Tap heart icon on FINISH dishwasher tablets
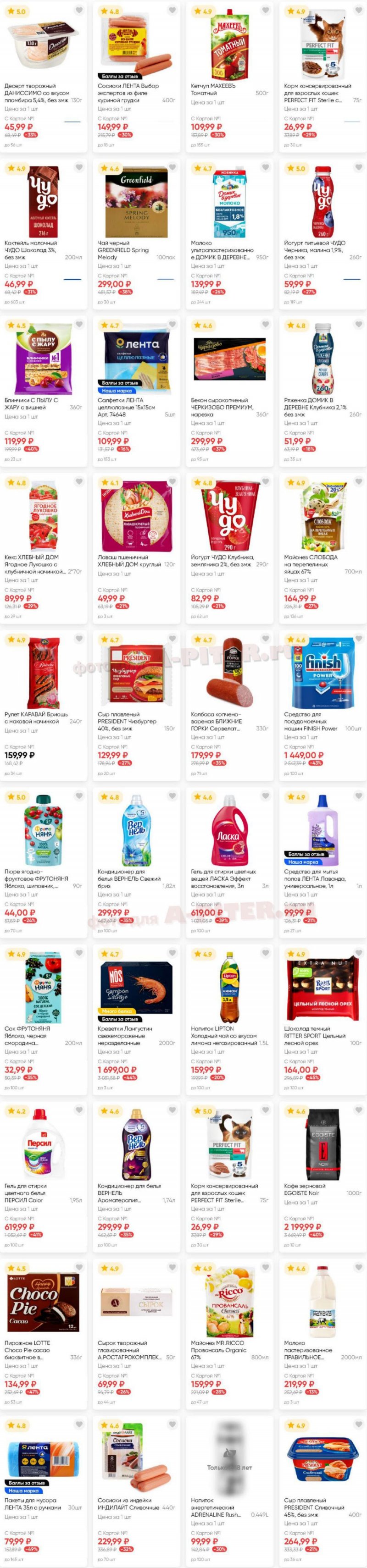 [358, 639]
